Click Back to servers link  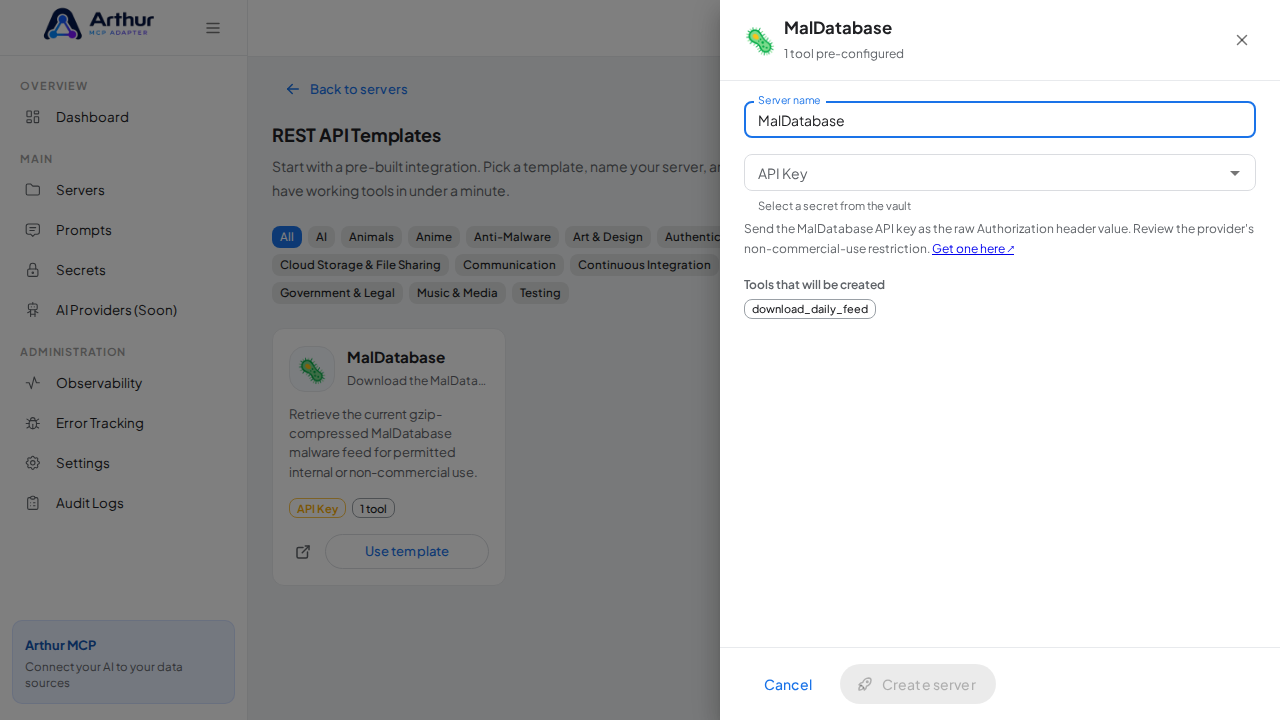click(x=347, y=89)
